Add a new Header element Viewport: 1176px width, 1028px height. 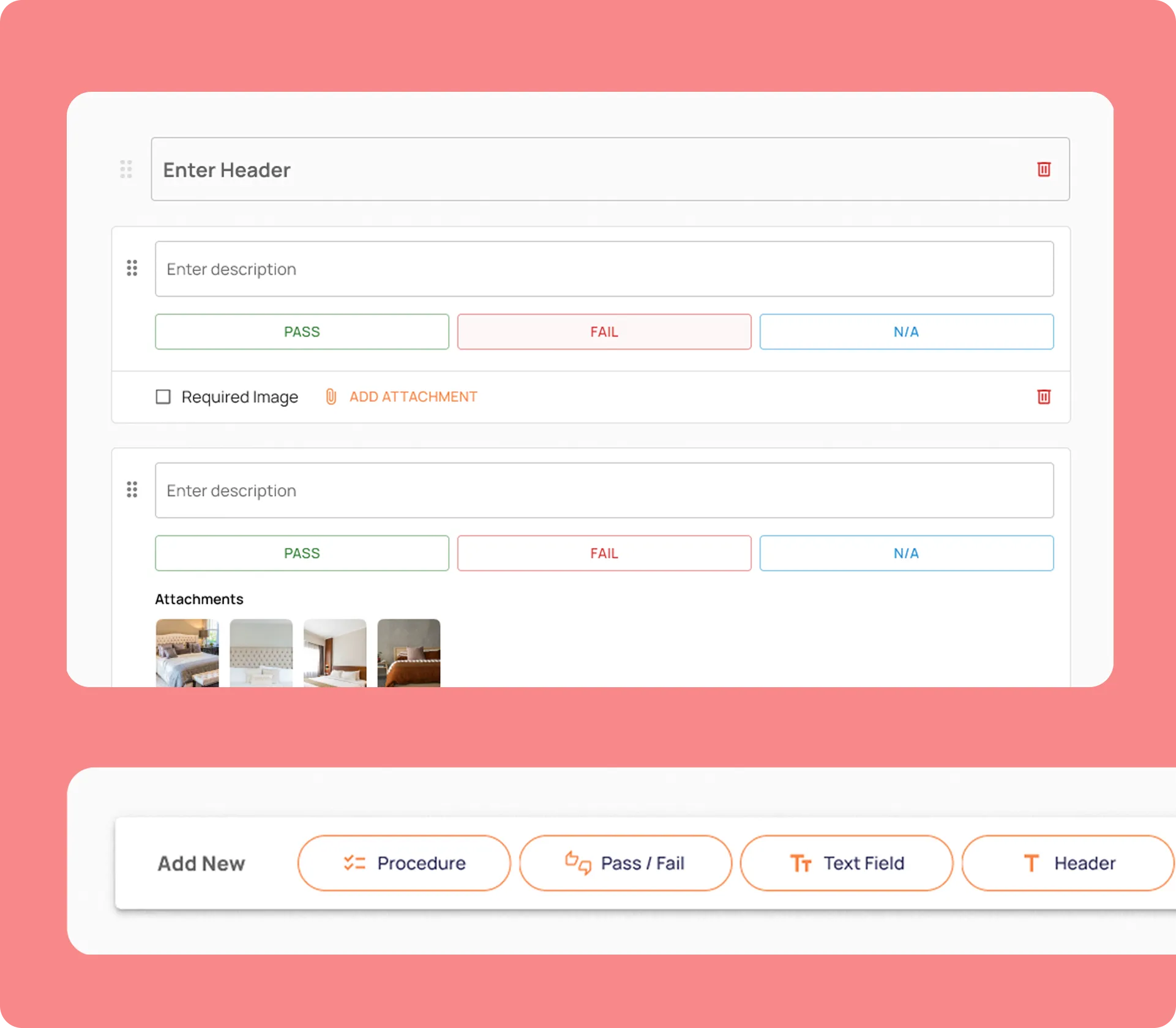[1068, 863]
